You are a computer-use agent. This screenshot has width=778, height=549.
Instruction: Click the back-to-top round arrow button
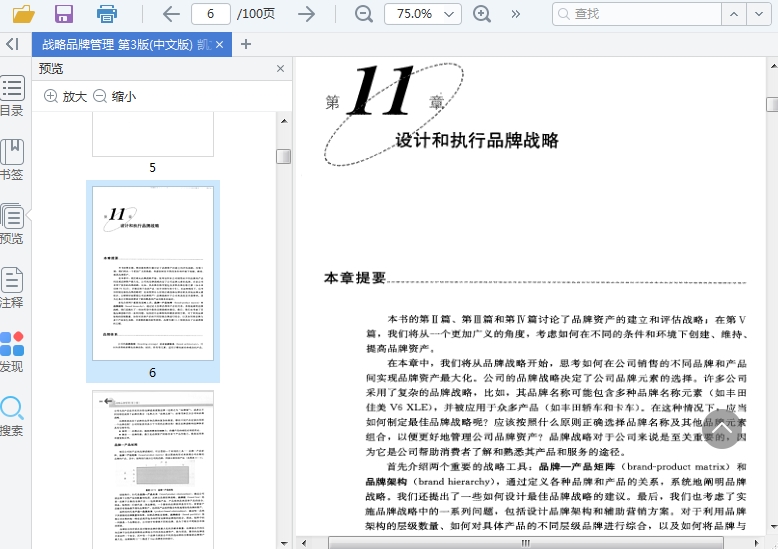(722, 429)
